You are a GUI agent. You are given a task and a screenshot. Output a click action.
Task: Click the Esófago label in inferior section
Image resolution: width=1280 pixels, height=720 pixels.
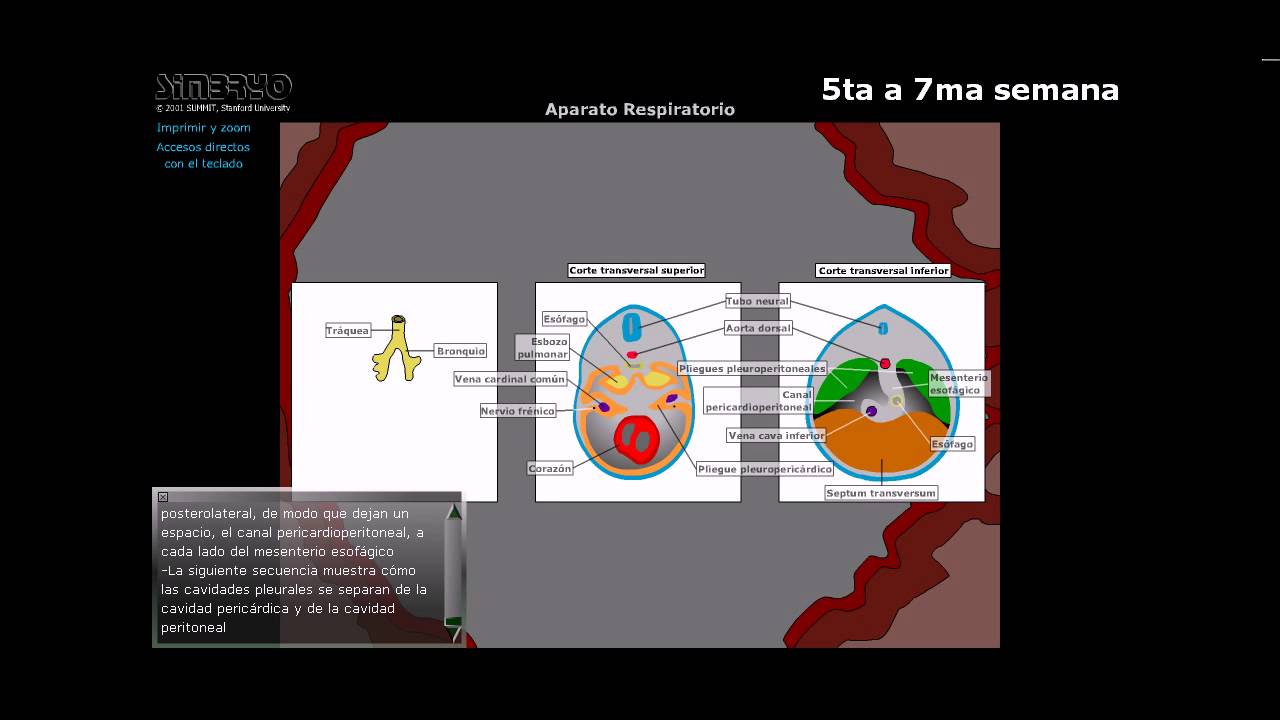click(x=952, y=444)
